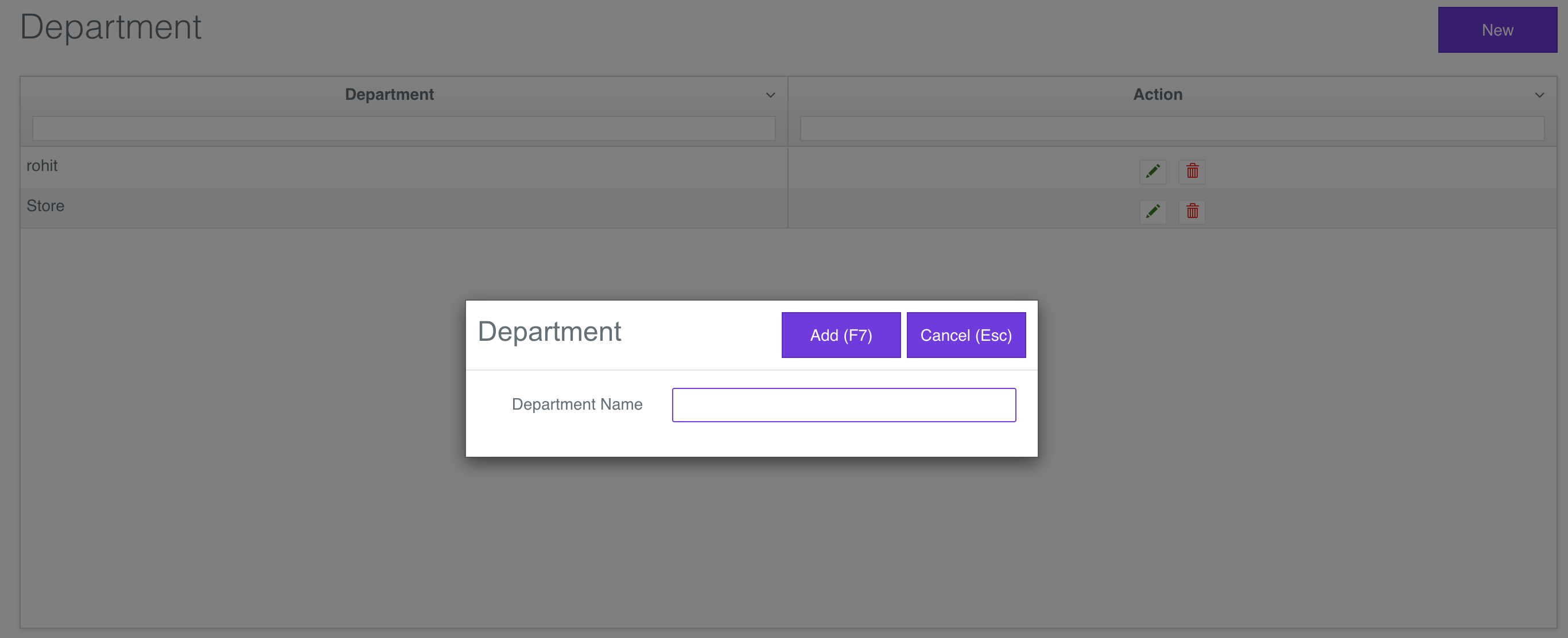
Task: Click the Department page heading
Action: [x=110, y=27]
